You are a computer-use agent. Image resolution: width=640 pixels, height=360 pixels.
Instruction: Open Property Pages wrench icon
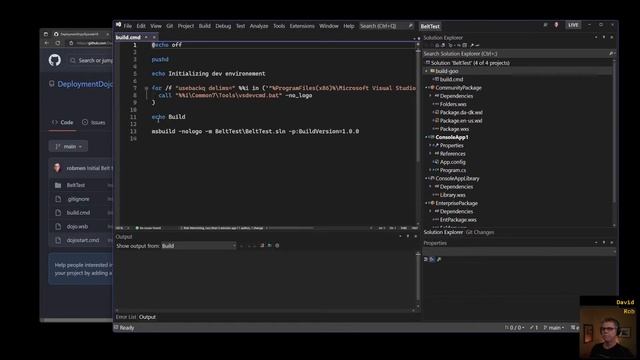(439, 259)
